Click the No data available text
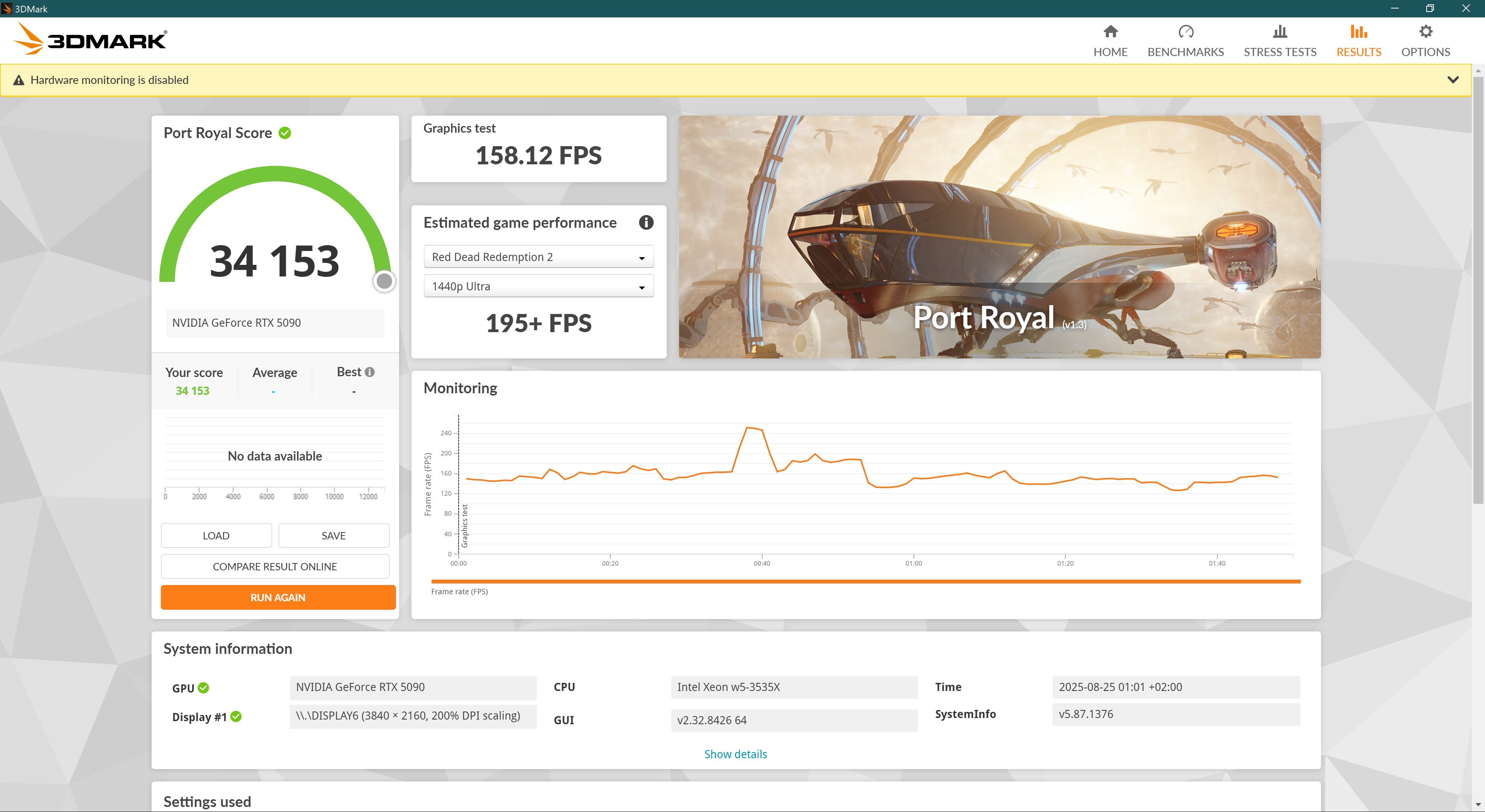This screenshot has width=1485, height=812. pos(275,456)
